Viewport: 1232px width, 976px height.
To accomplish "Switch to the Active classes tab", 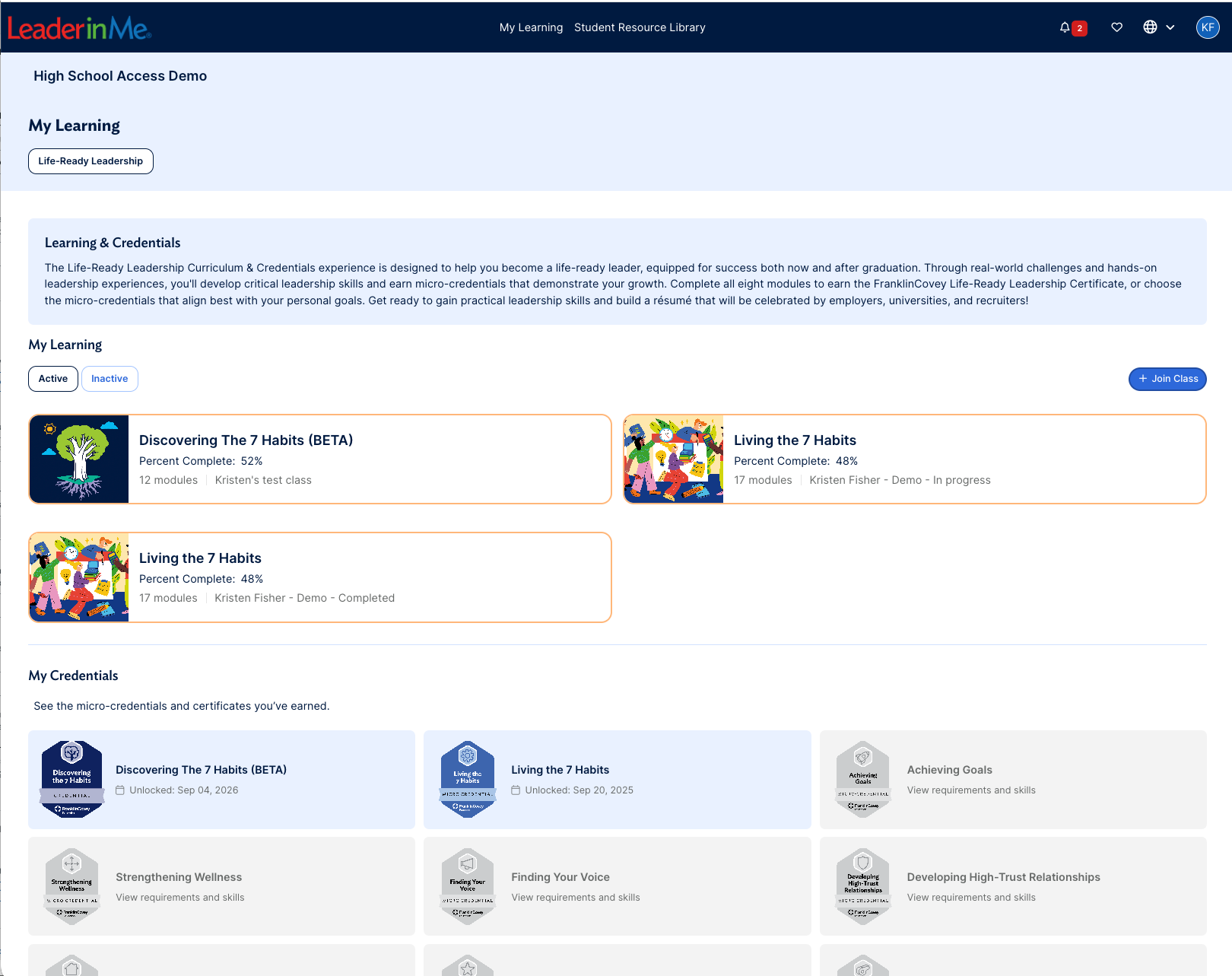I will (x=53, y=379).
